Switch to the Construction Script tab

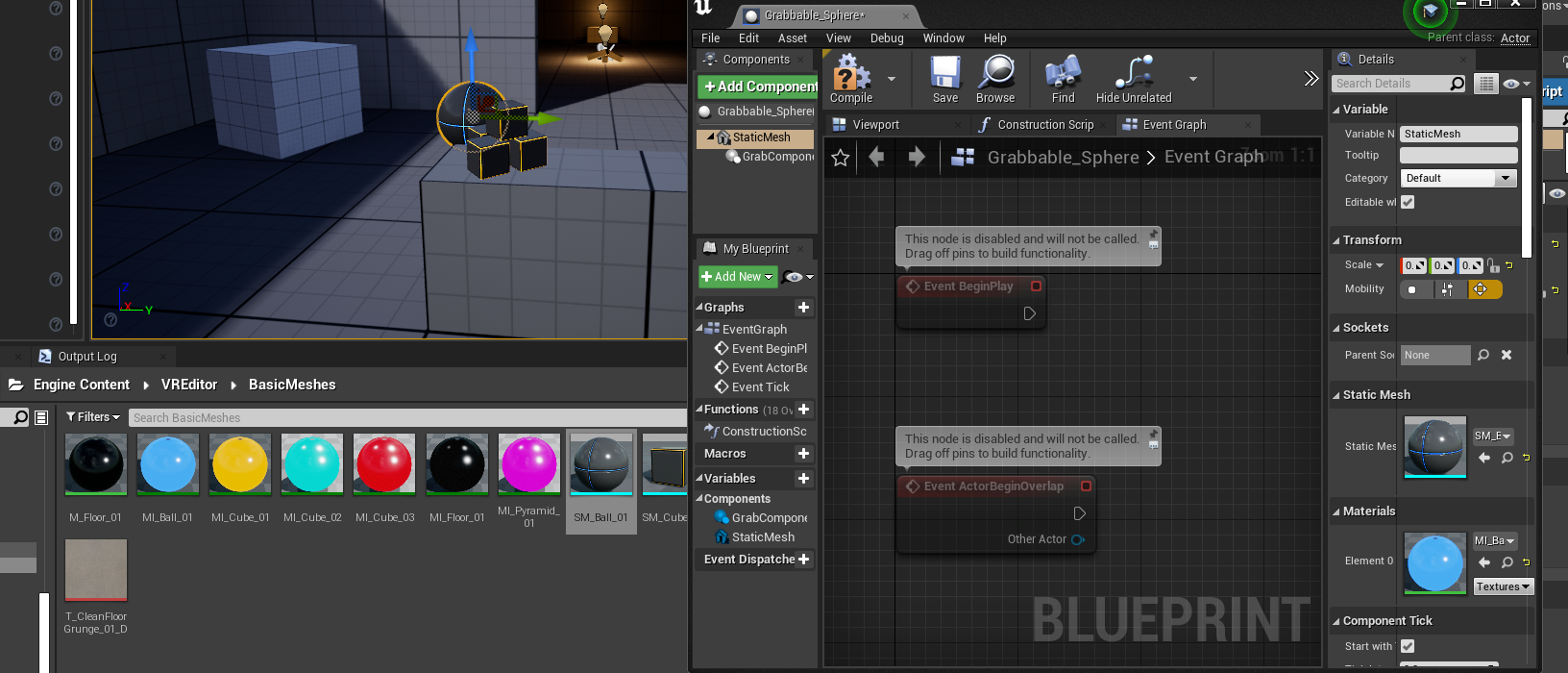(x=1044, y=125)
